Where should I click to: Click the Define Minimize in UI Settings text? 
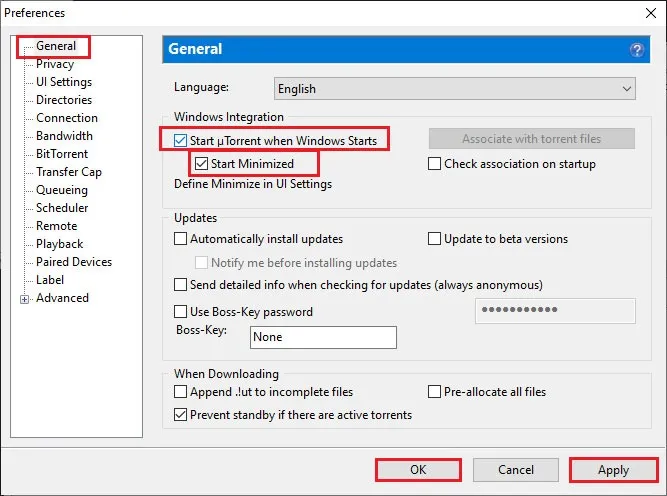click(x=253, y=184)
